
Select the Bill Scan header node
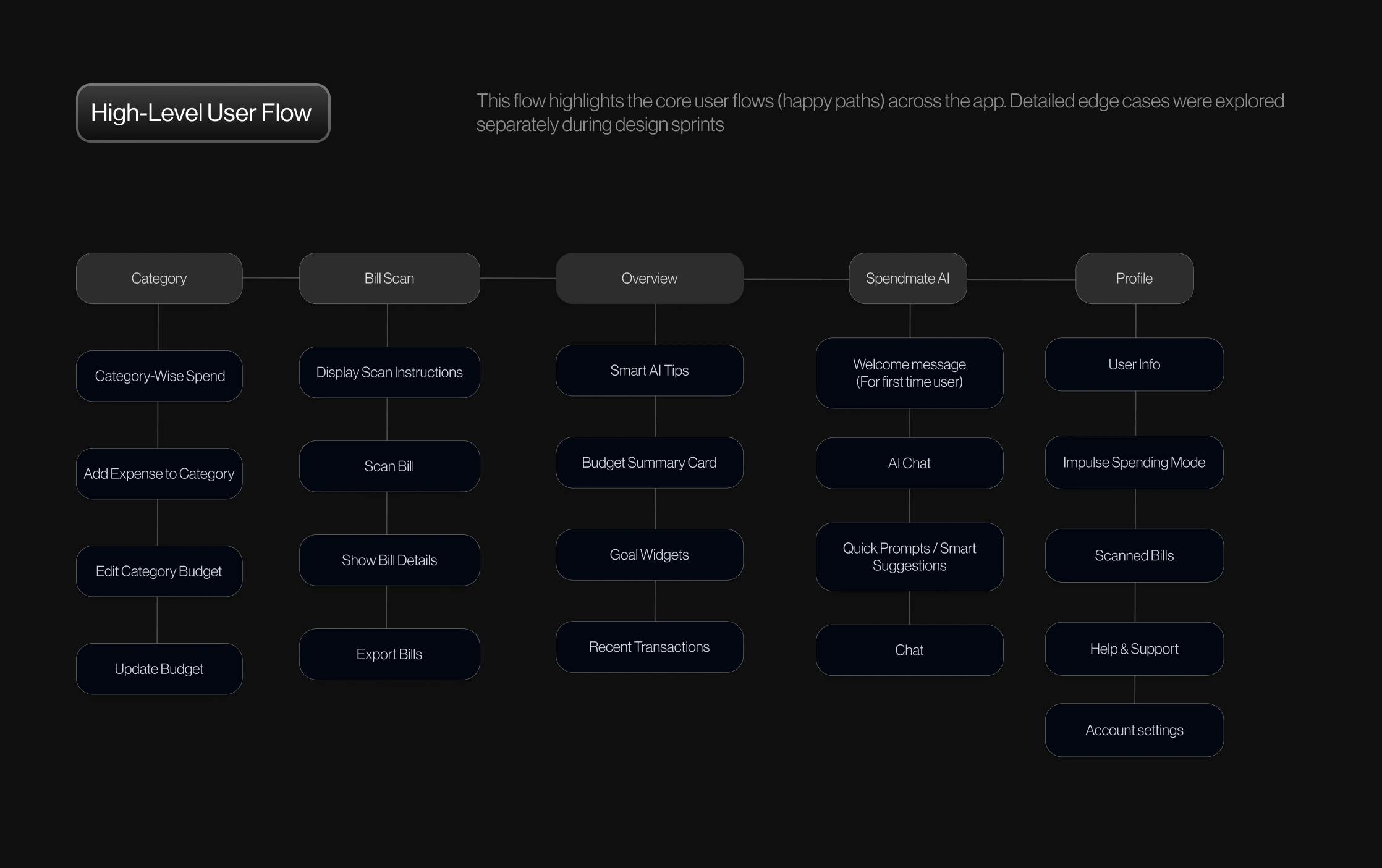[389, 279]
